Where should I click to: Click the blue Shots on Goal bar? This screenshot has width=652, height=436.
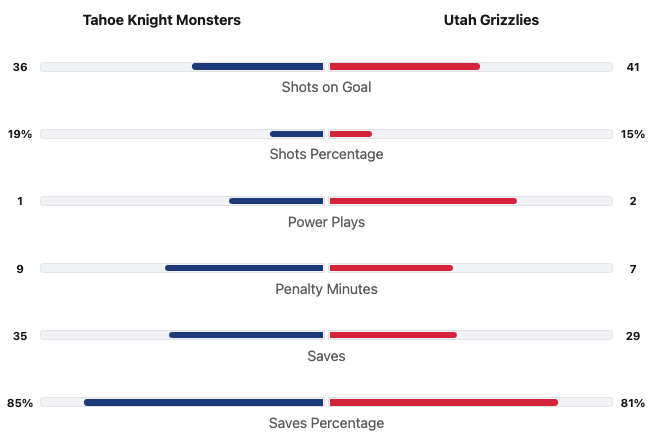pos(258,67)
